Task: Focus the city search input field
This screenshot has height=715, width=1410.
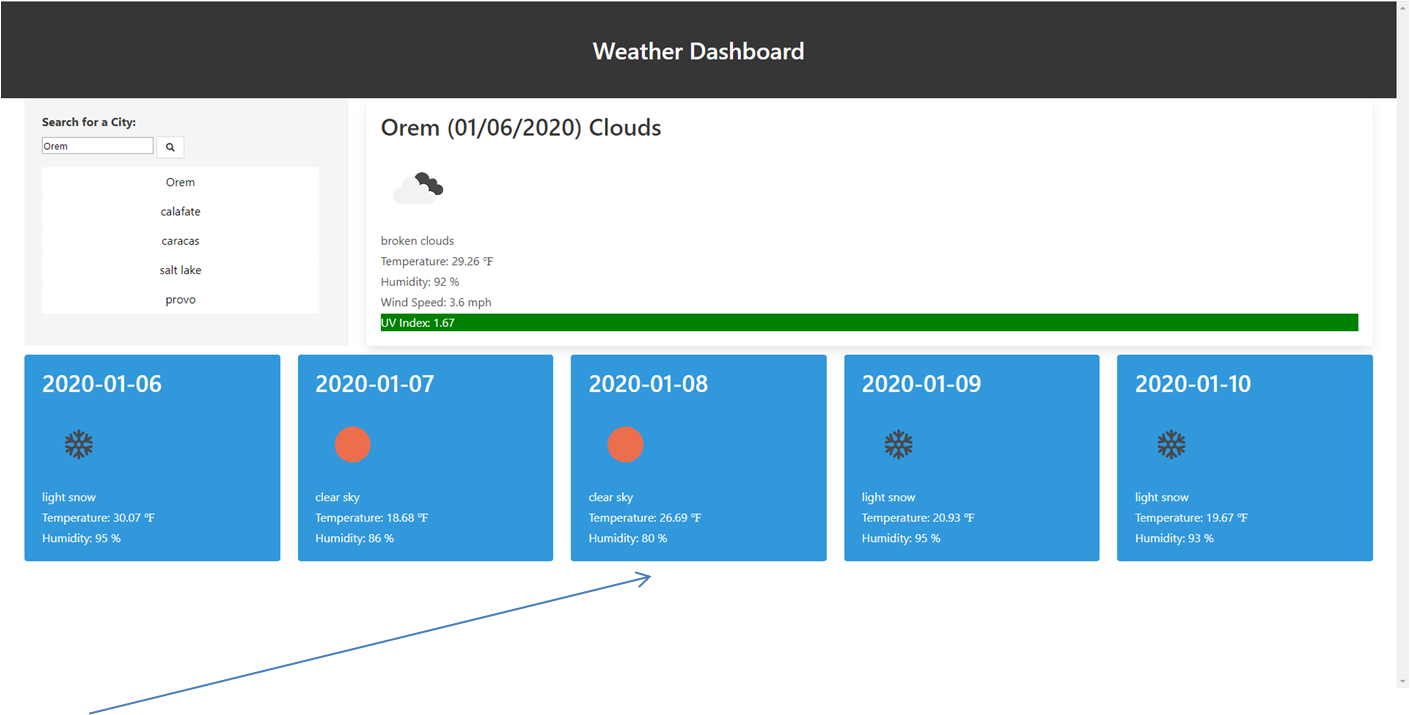Action: 98,146
